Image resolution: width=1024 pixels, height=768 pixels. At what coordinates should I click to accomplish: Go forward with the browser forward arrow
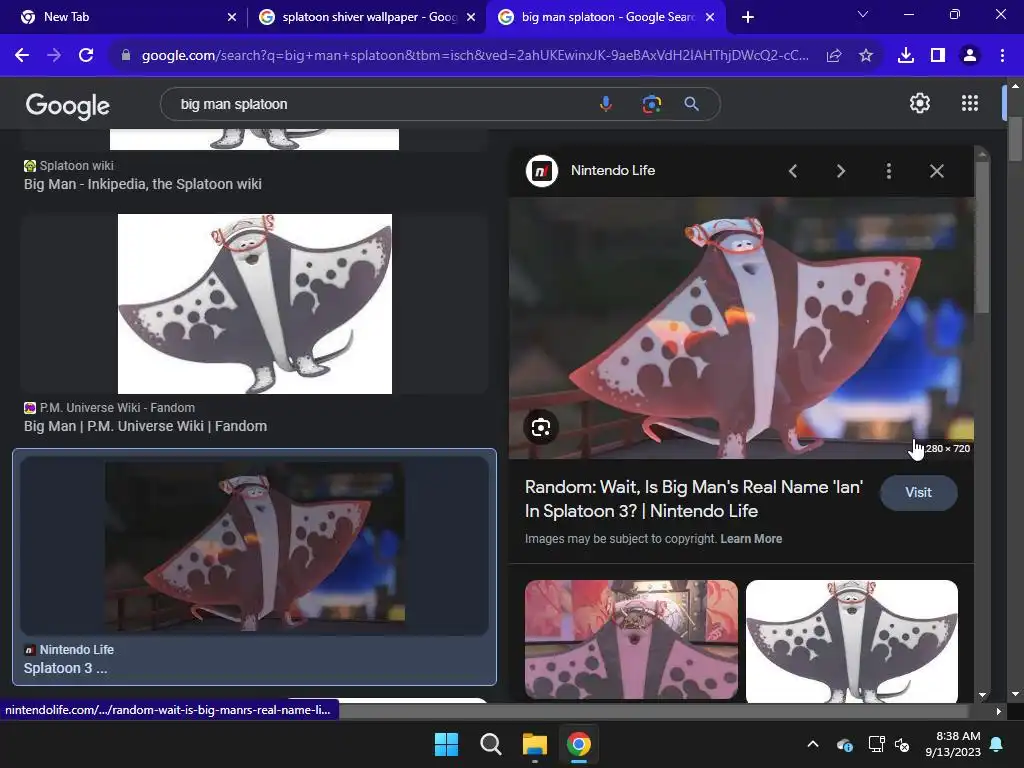point(54,56)
